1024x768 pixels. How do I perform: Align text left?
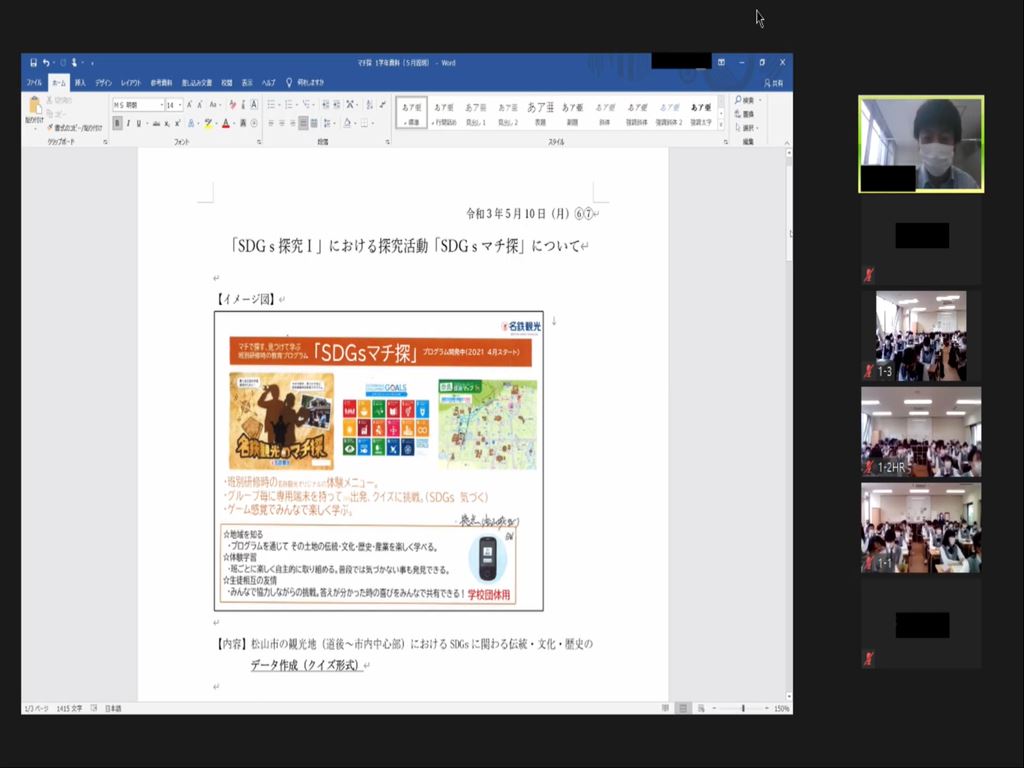[270, 123]
